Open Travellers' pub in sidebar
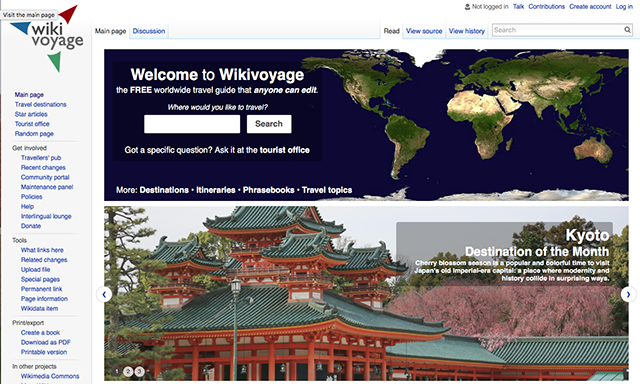This screenshot has height=384, width=640. point(41,158)
